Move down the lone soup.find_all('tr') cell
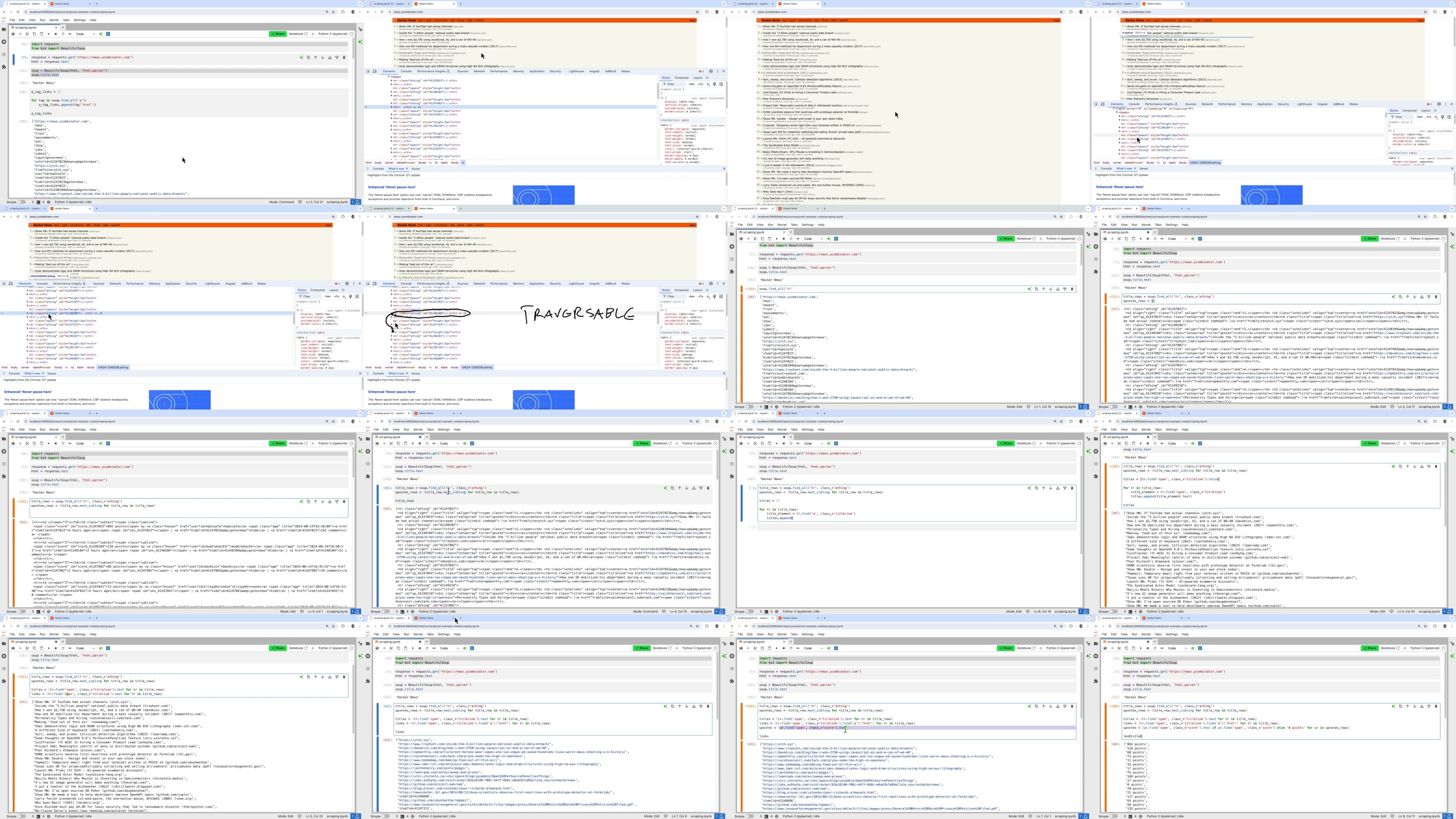1456x819 pixels. (x=1051, y=289)
